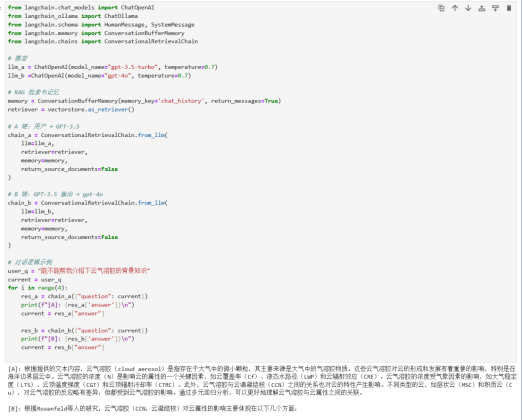Click the [B]: Rosenfeld output line
The image size is (523, 420).
tap(152, 408)
